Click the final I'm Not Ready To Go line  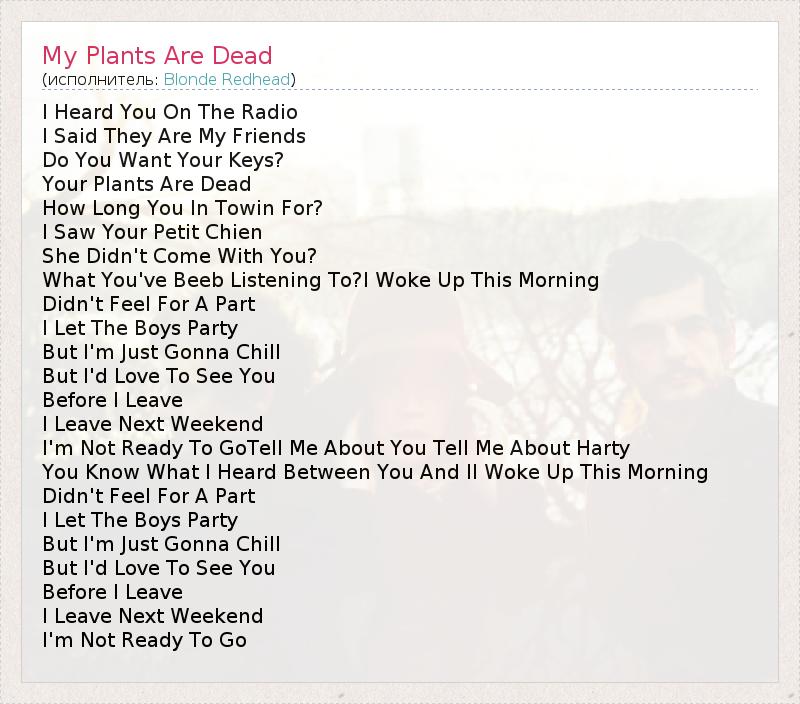click(x=144, y=640)
